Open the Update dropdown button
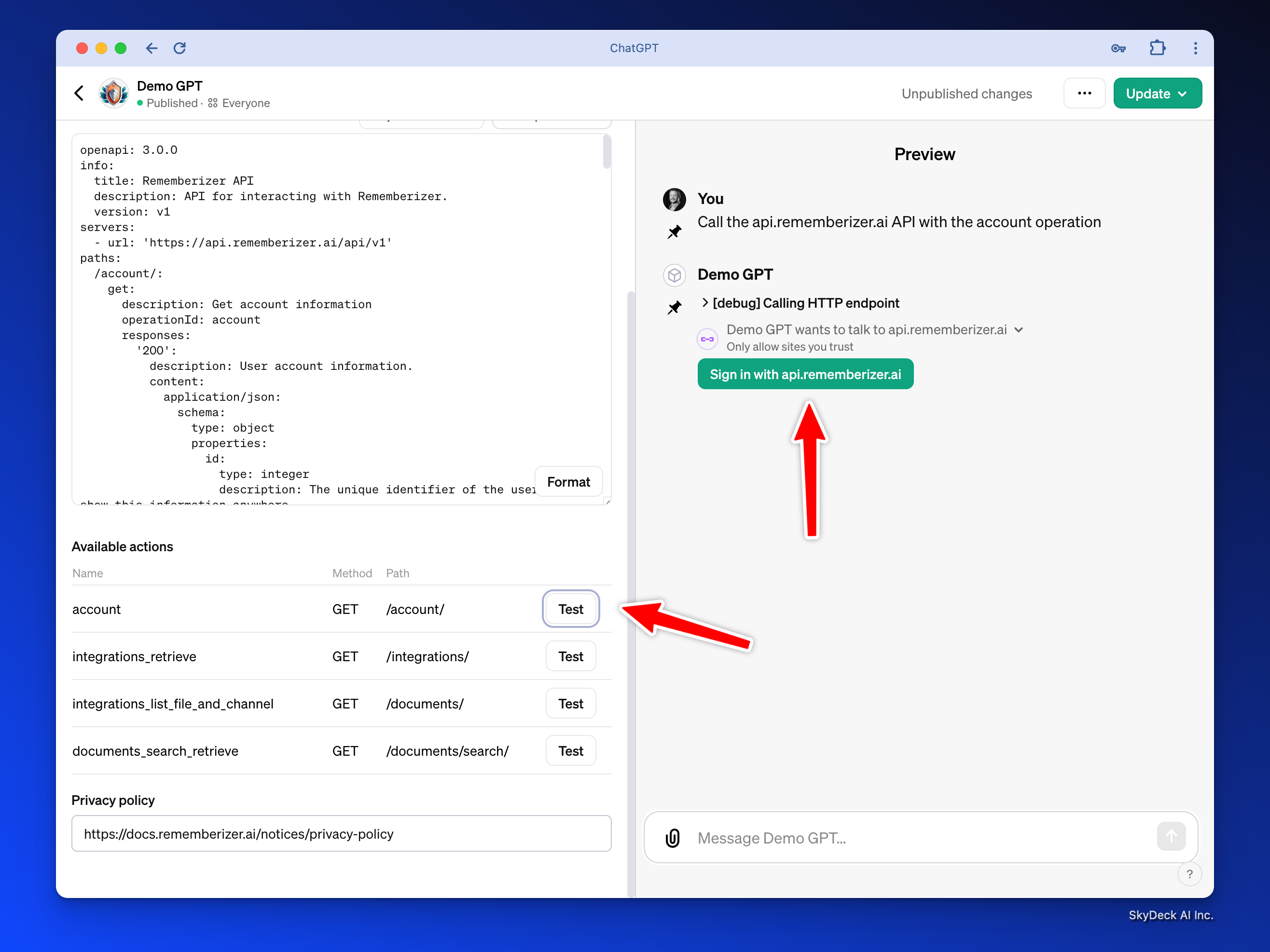Screen dimensions: 1270x952 coord(1157,94)
